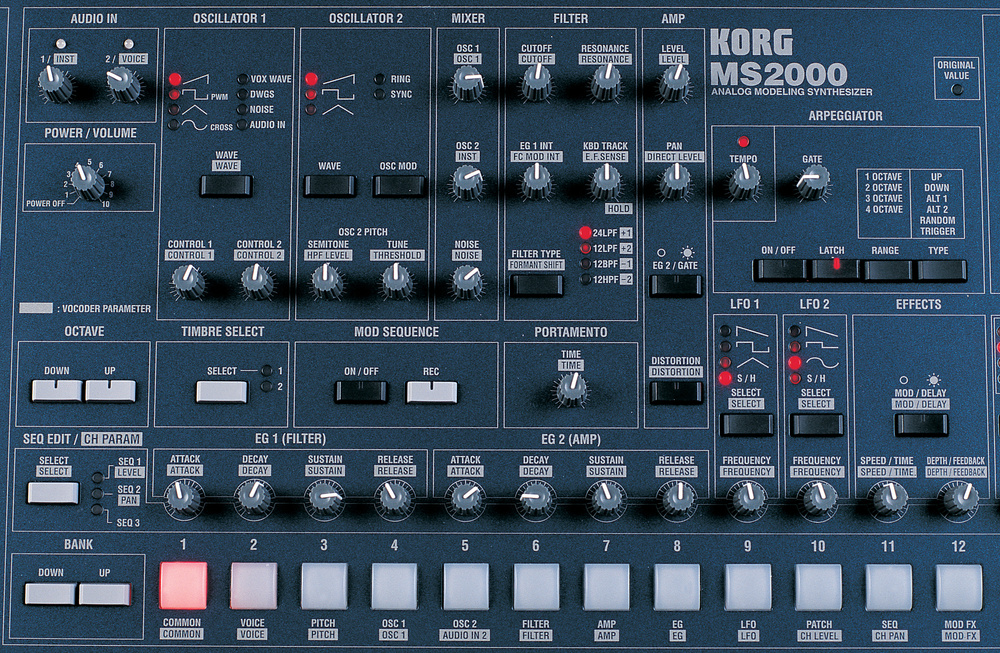
Task: Click the filter CUTOFF knob
Action: point(537,83)
